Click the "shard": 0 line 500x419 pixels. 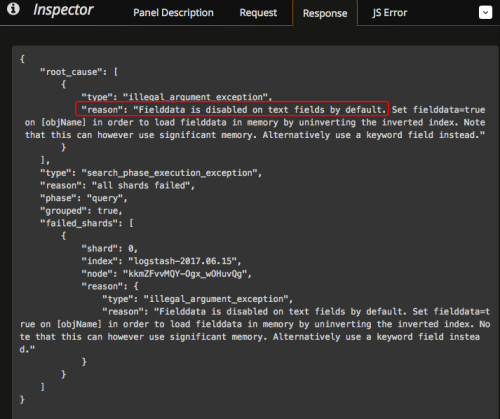(109, 249)
